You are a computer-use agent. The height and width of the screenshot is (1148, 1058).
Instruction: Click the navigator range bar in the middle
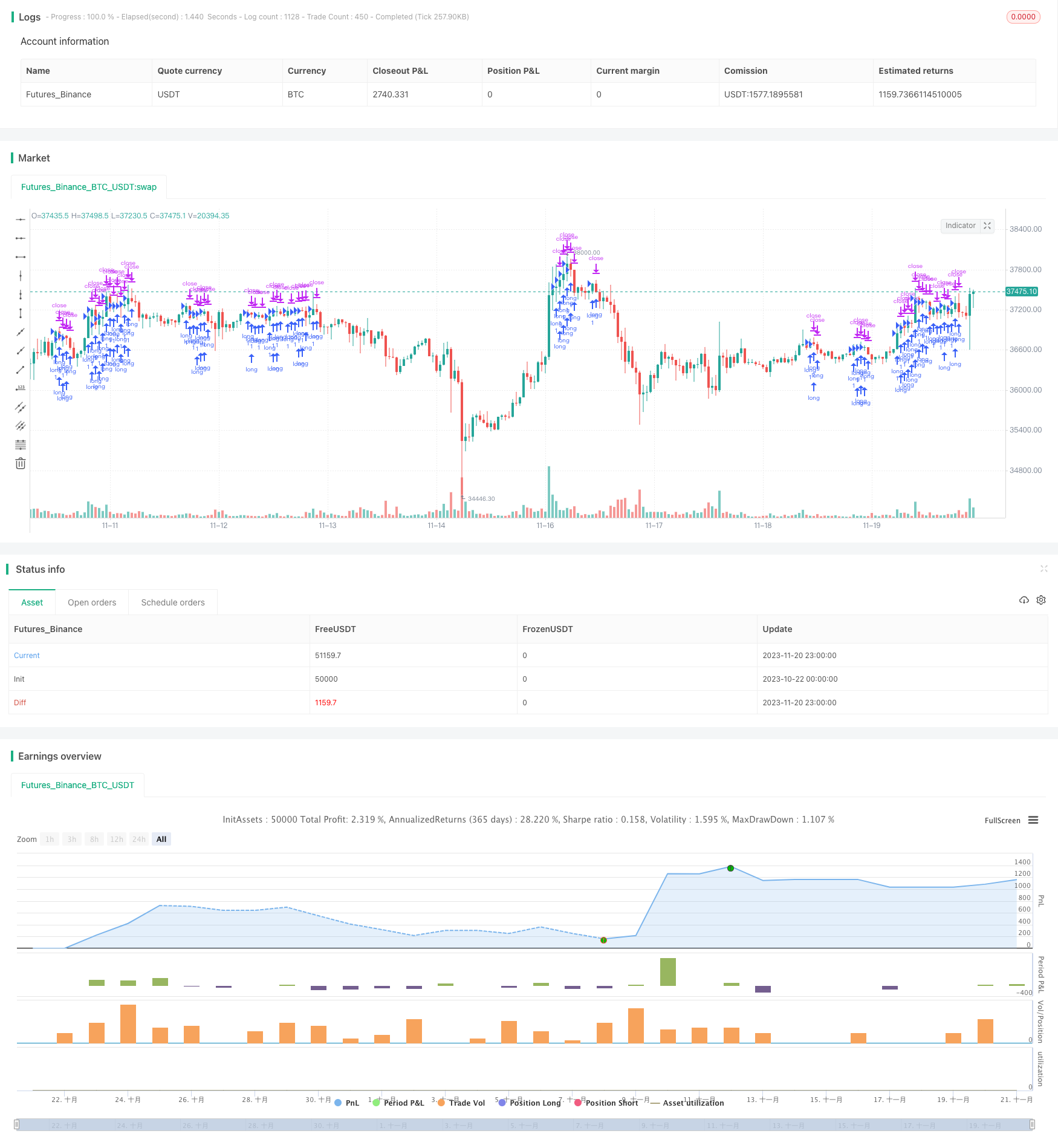click(x=525, y=1125)
